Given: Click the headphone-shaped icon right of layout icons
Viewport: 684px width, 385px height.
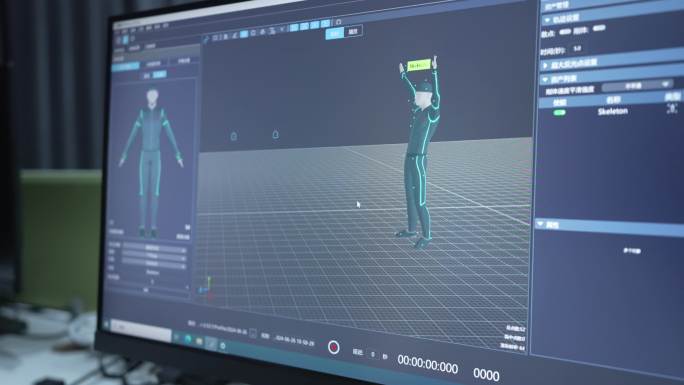Looking at the screenshot, I should pos(339,22).
